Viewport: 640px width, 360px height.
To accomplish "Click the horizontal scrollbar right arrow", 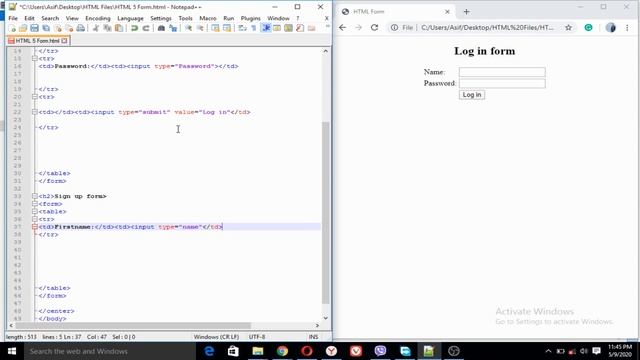I will pyautogui.click(x=317, y=325).
